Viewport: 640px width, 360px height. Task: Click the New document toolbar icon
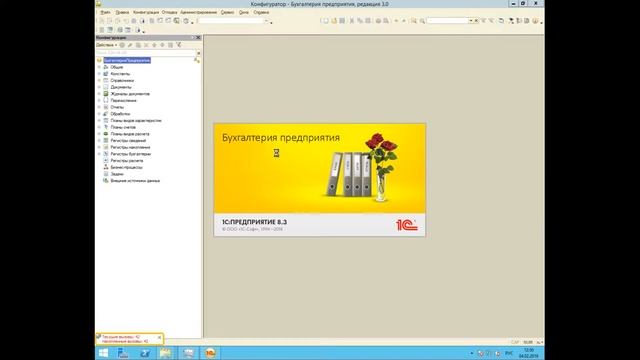(325, 20)
